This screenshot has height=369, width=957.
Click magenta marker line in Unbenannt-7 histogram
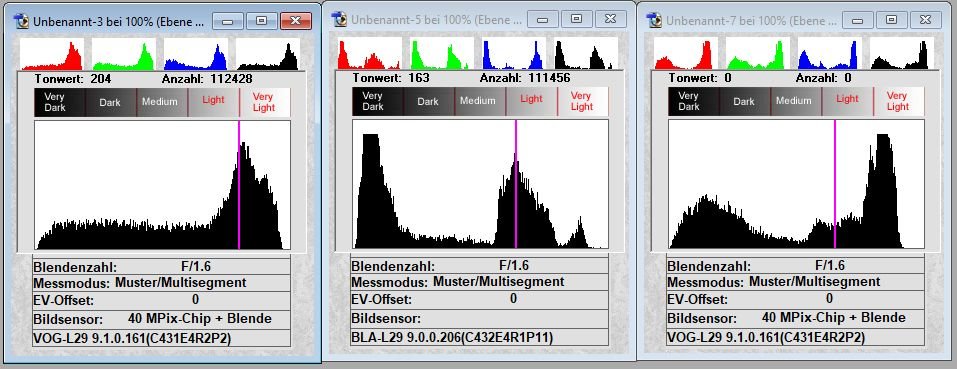pos(834,184)
